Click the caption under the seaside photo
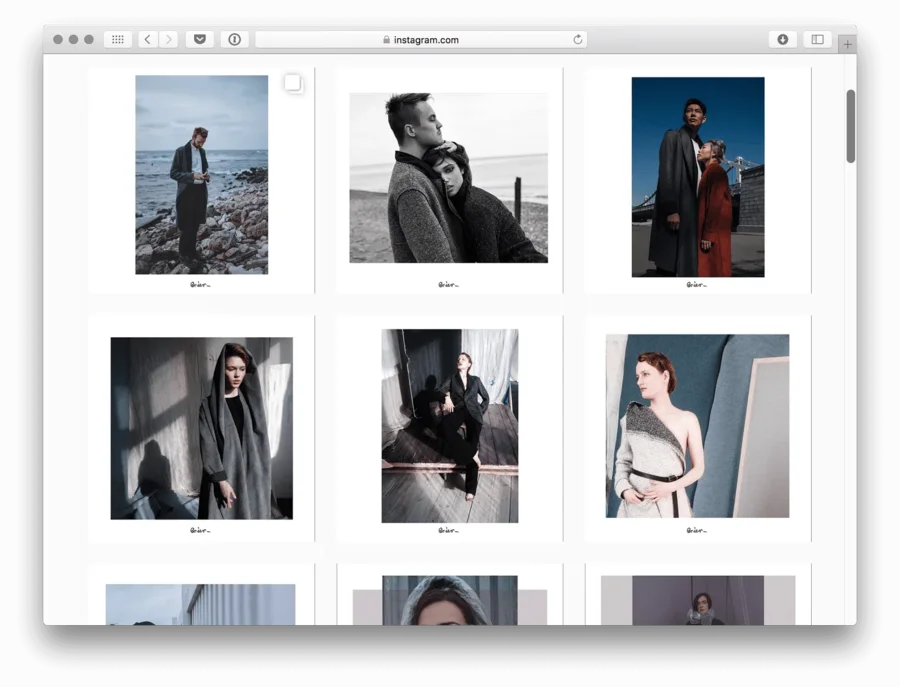Viewport: 900px width, 687px height. click(x=200, y=284)
